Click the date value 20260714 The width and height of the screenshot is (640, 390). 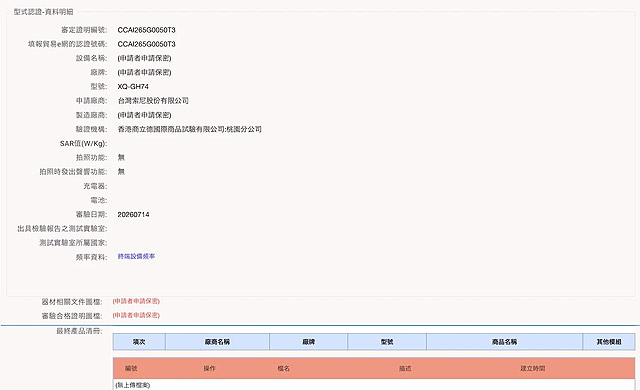click(x=133, y=214)
